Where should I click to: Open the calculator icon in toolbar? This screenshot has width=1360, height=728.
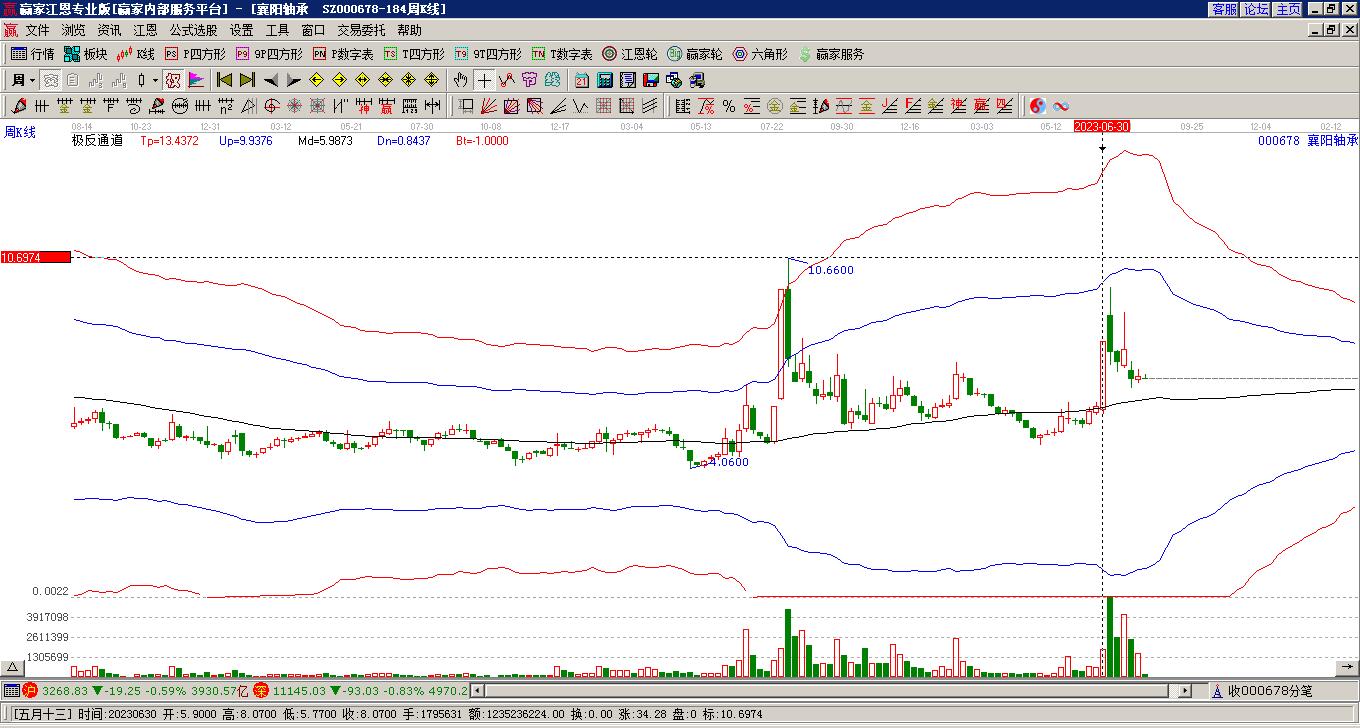[605, 80]
